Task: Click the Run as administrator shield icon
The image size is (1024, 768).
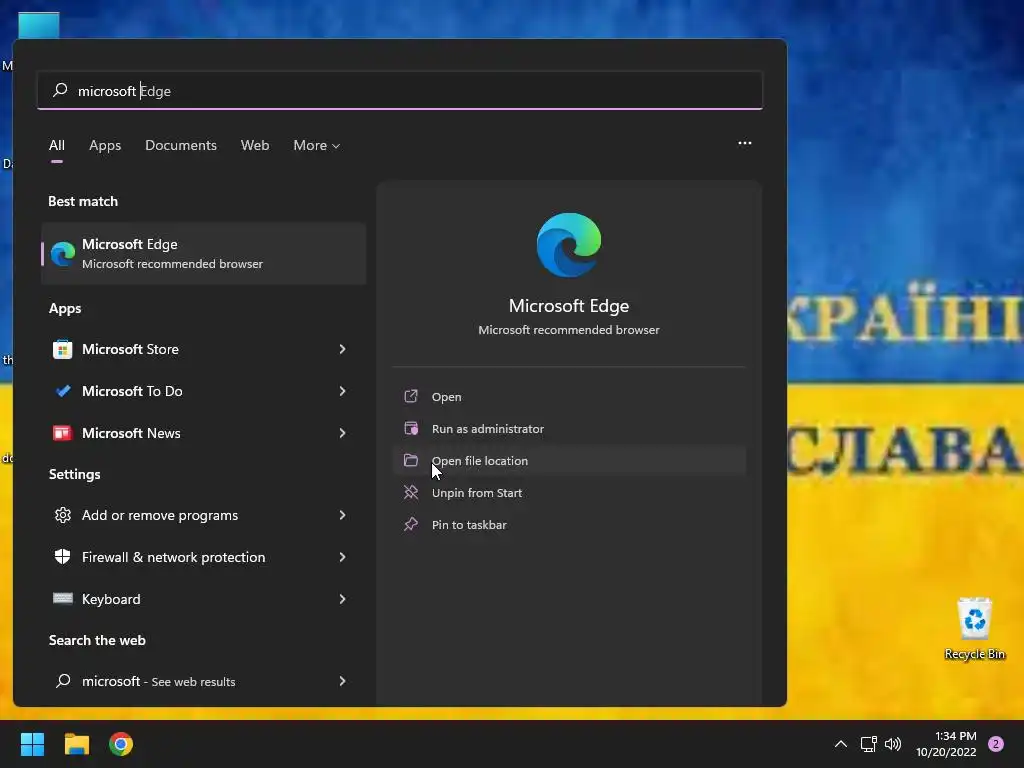Action: click(411, 428)
